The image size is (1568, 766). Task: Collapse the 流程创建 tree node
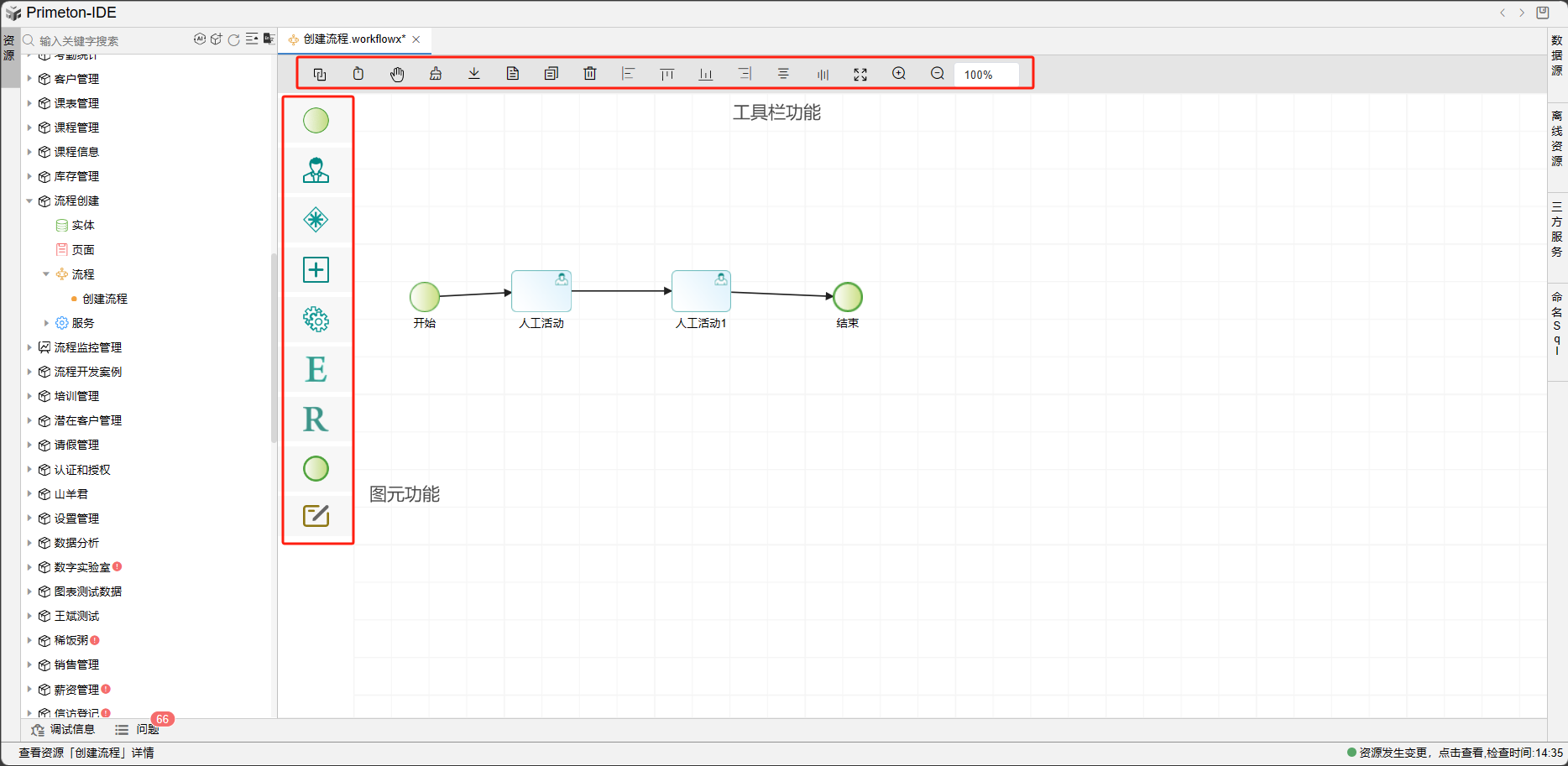pyautogui.click(x=29, y=201)
